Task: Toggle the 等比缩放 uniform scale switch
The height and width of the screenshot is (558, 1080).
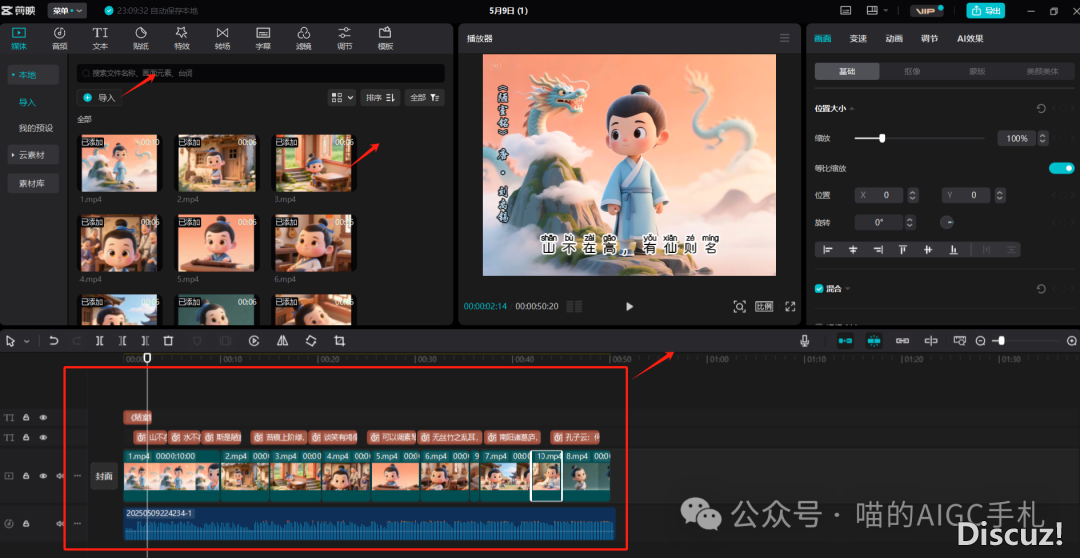Action: 1061,168
